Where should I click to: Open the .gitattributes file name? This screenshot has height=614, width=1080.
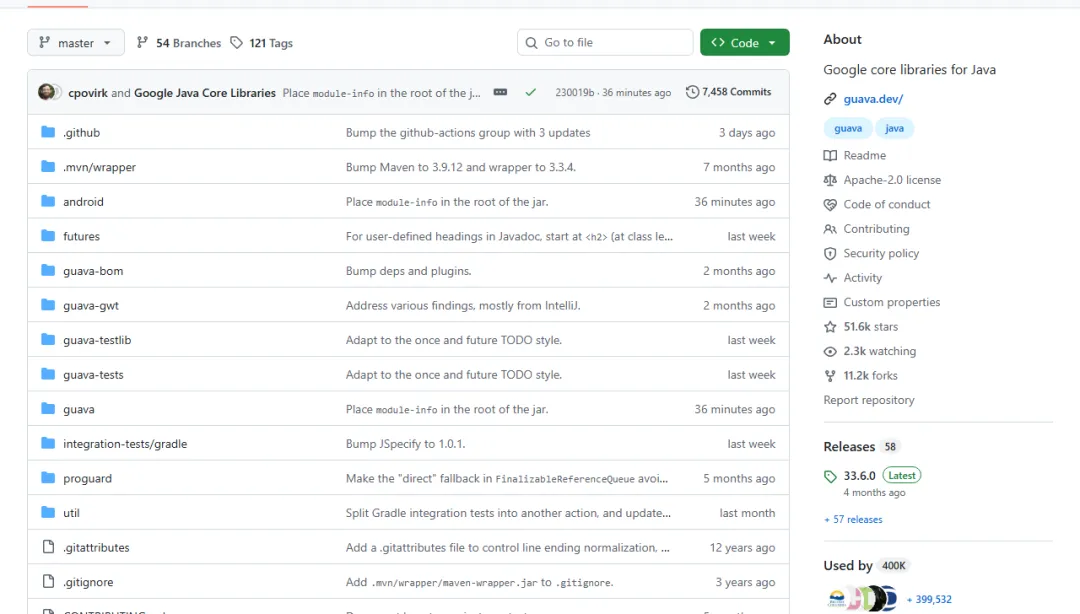[96, 547]
